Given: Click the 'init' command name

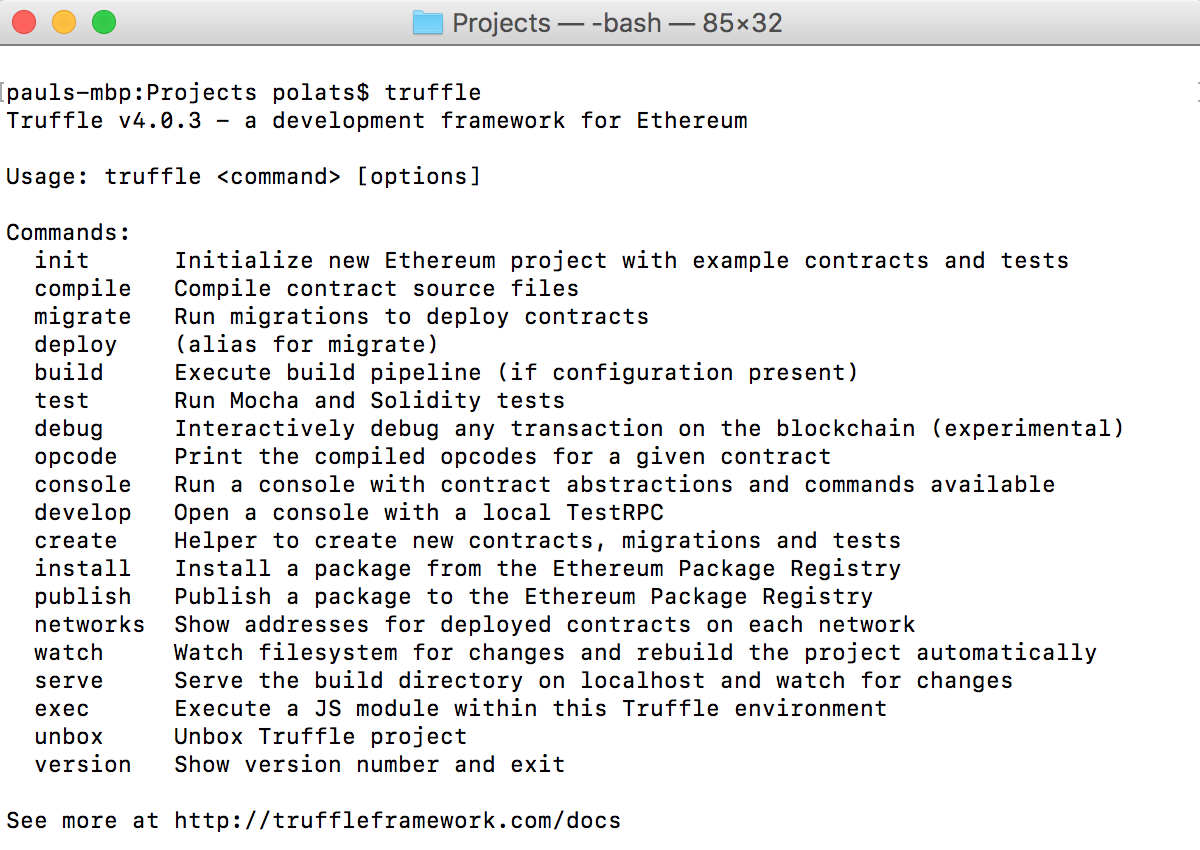Looking at the screenshot, I should [62, 261].
